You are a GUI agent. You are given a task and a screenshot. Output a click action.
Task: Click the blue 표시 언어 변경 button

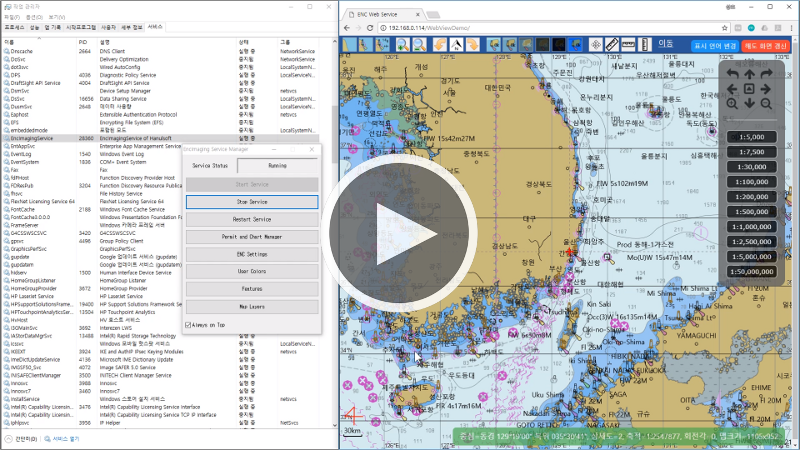pyautogui.click(x=715, y=46)
